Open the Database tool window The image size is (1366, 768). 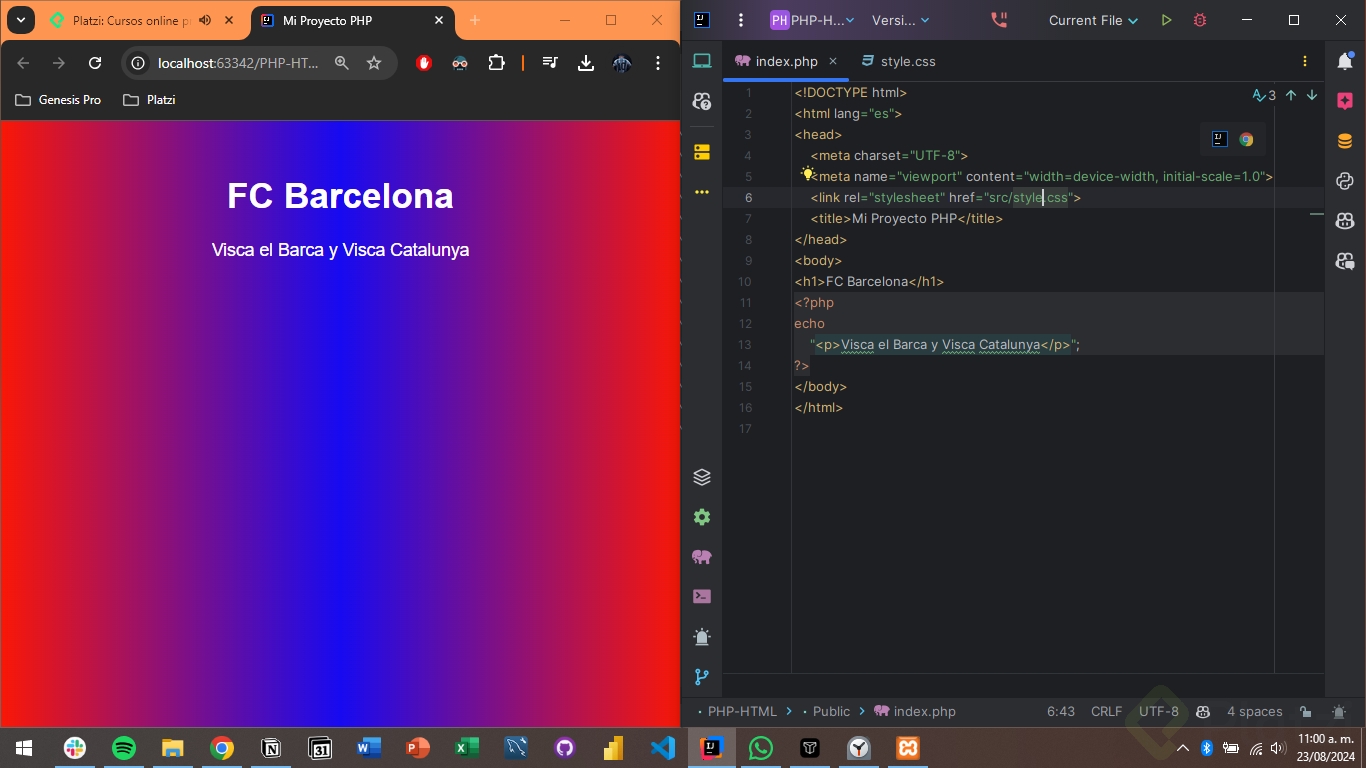coord(1345,141)
